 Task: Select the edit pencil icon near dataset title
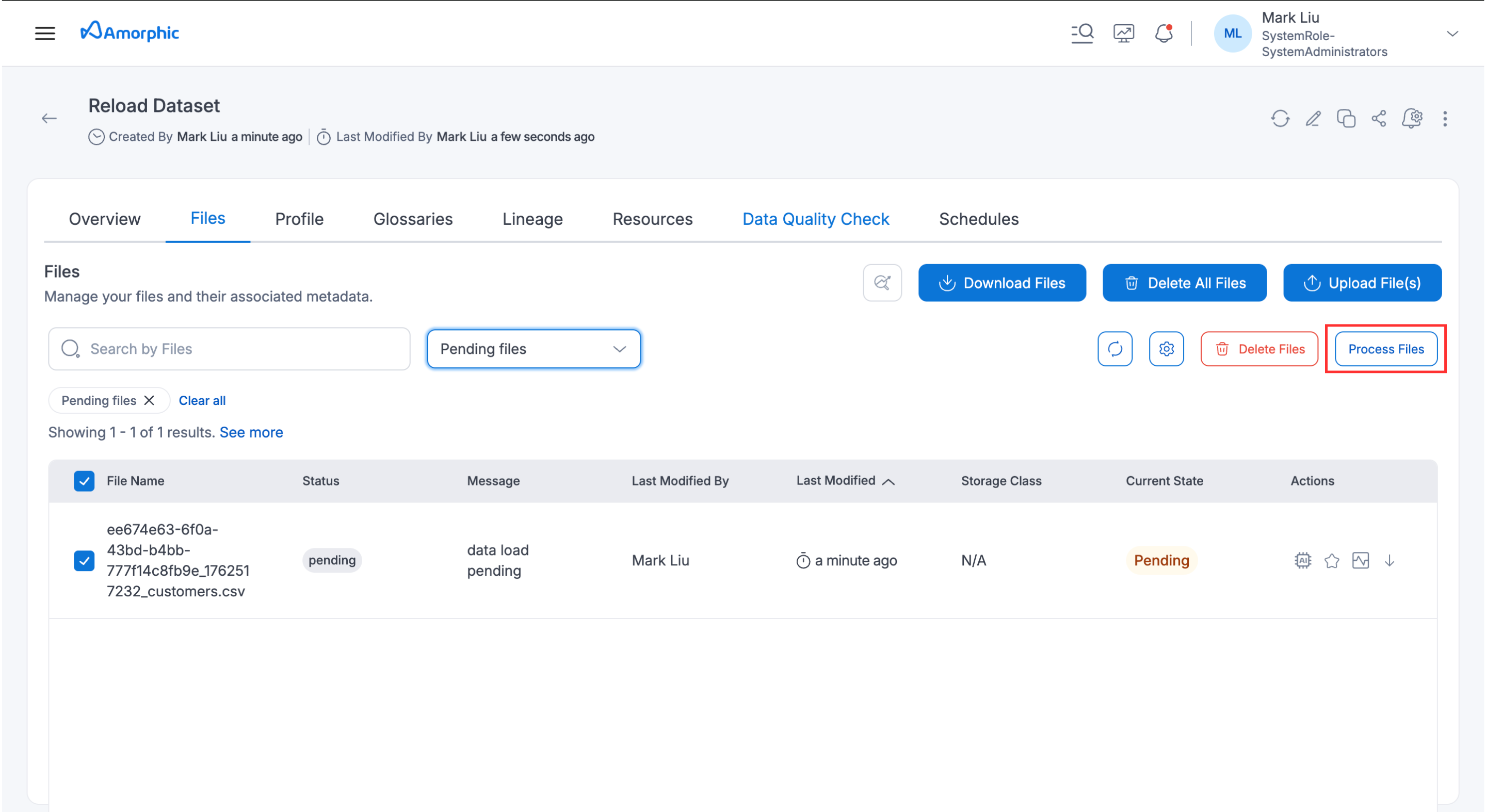tap(1313, 118)
